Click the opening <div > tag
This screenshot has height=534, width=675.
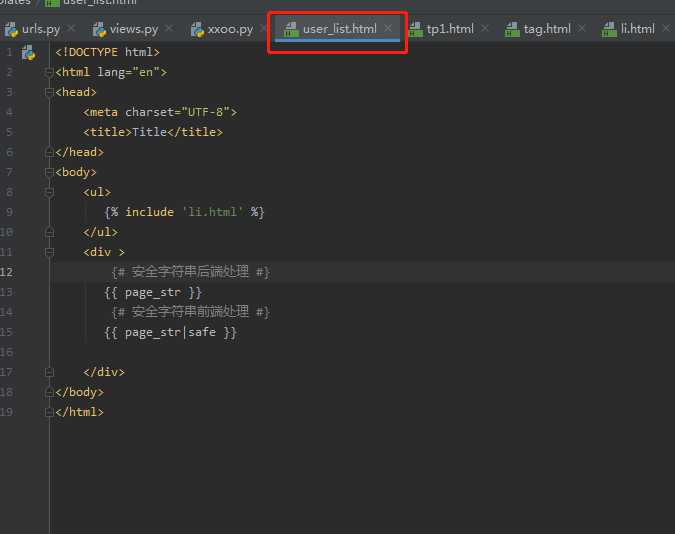pyautogui.click(x=104, y=252)
